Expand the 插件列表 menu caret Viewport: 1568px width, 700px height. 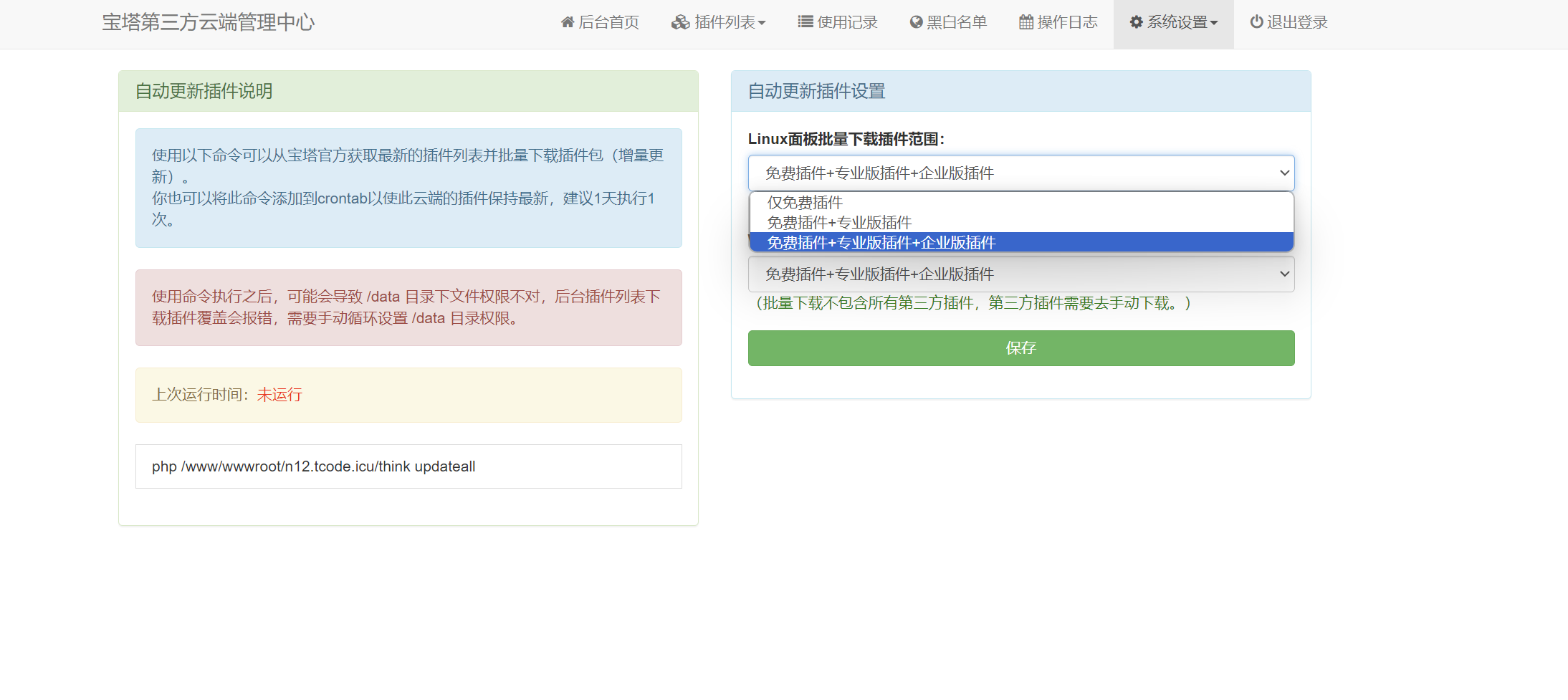coord(762,23)
